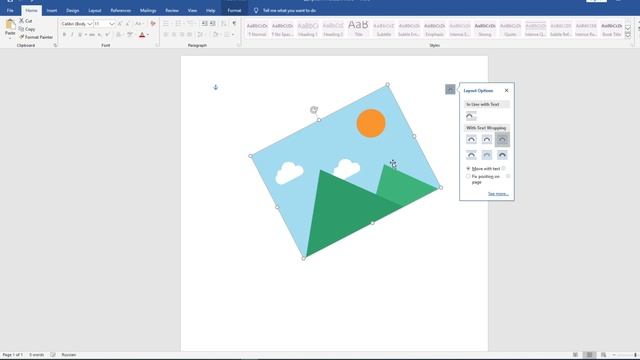Choose Through text wrapping icon
The height and width of the screenshot is (360, 640).
(x=502, y=139)
